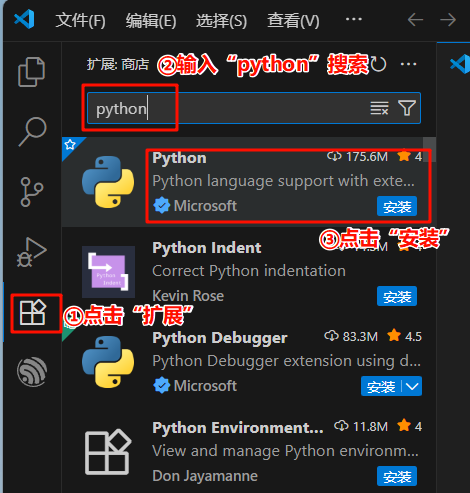Install the Python Environment extension
The width and height of the screenshot is (470, 493).
pos(397,476)
